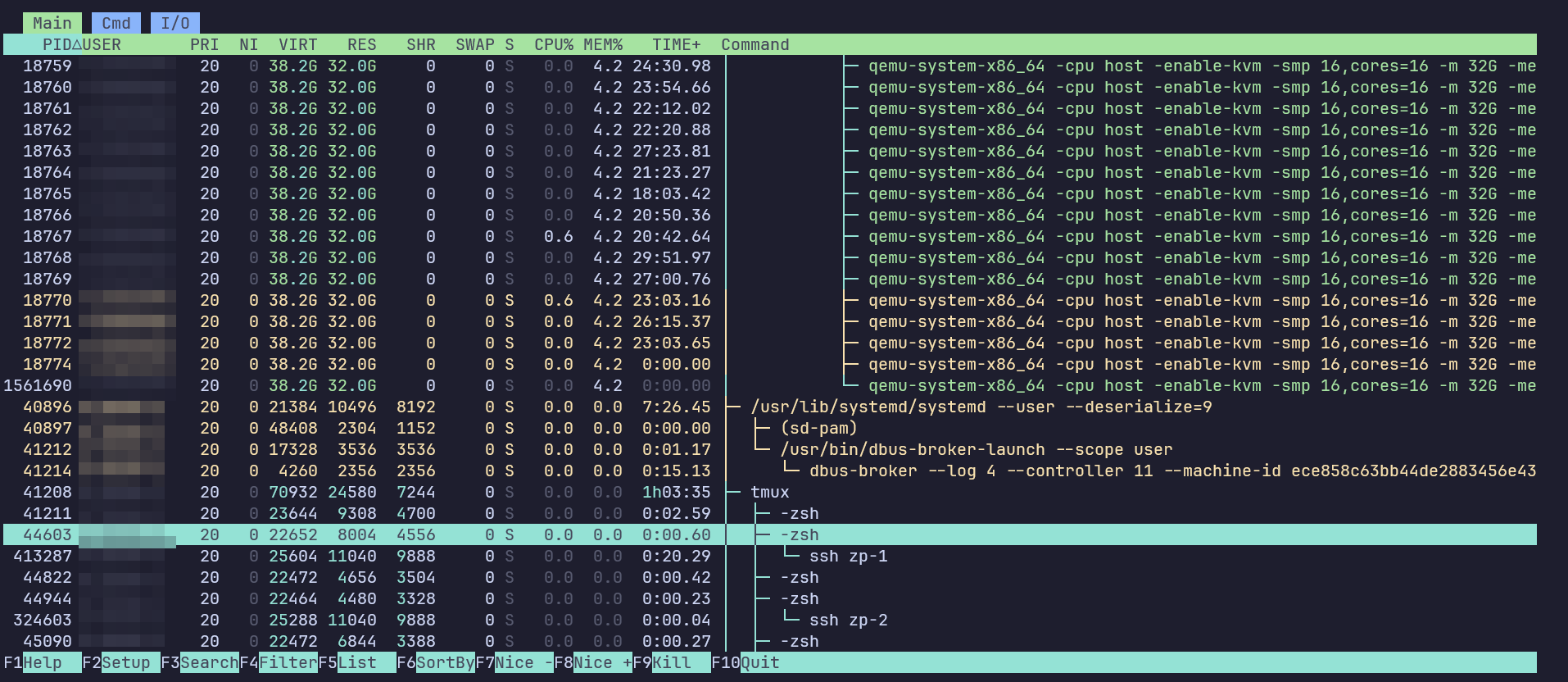Click the highlighted -zsh row PID 44603

(x=770, y=534)
